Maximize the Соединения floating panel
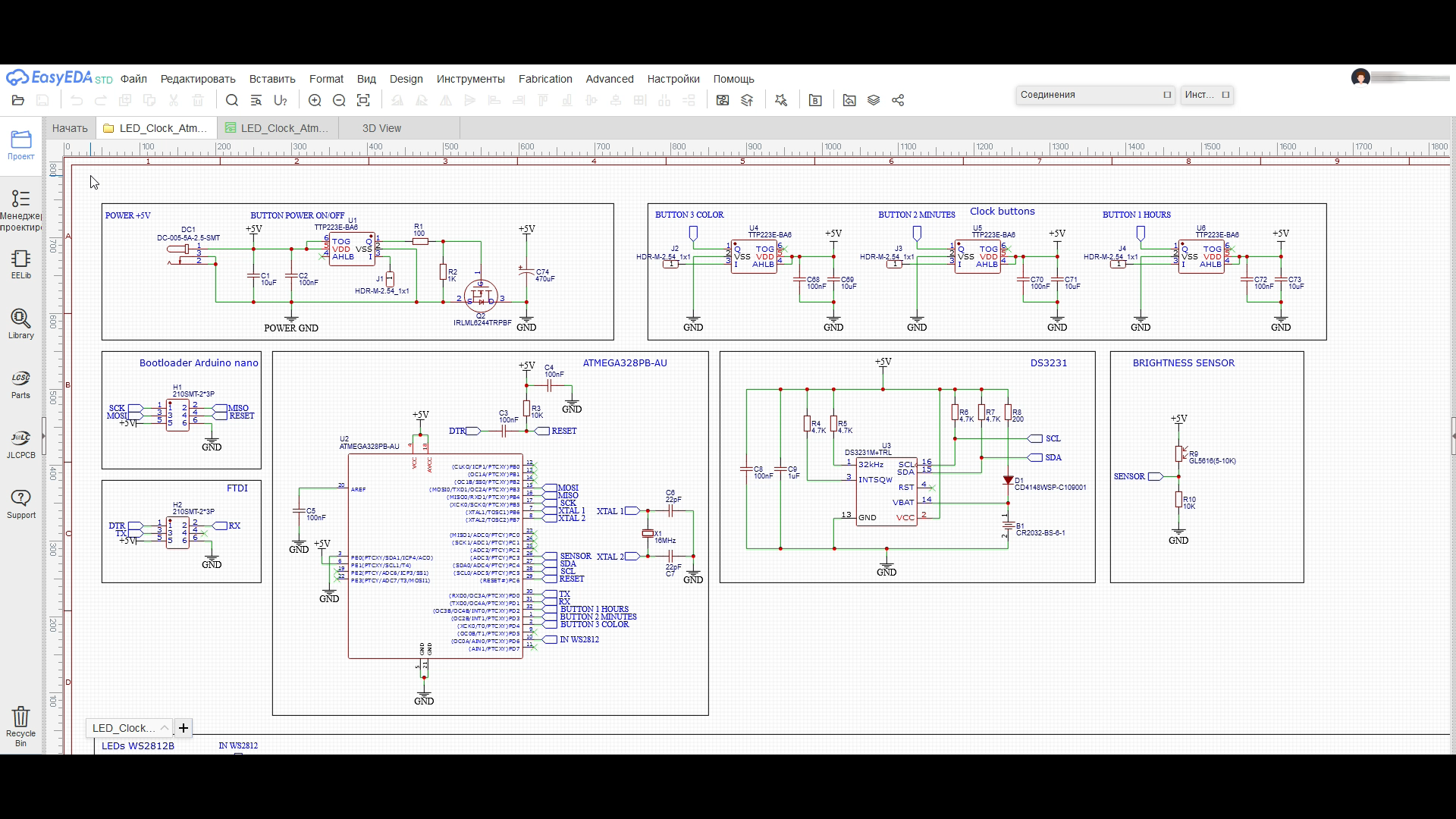The height and width of the screenshot is (819, 1456). point(1167,95)
